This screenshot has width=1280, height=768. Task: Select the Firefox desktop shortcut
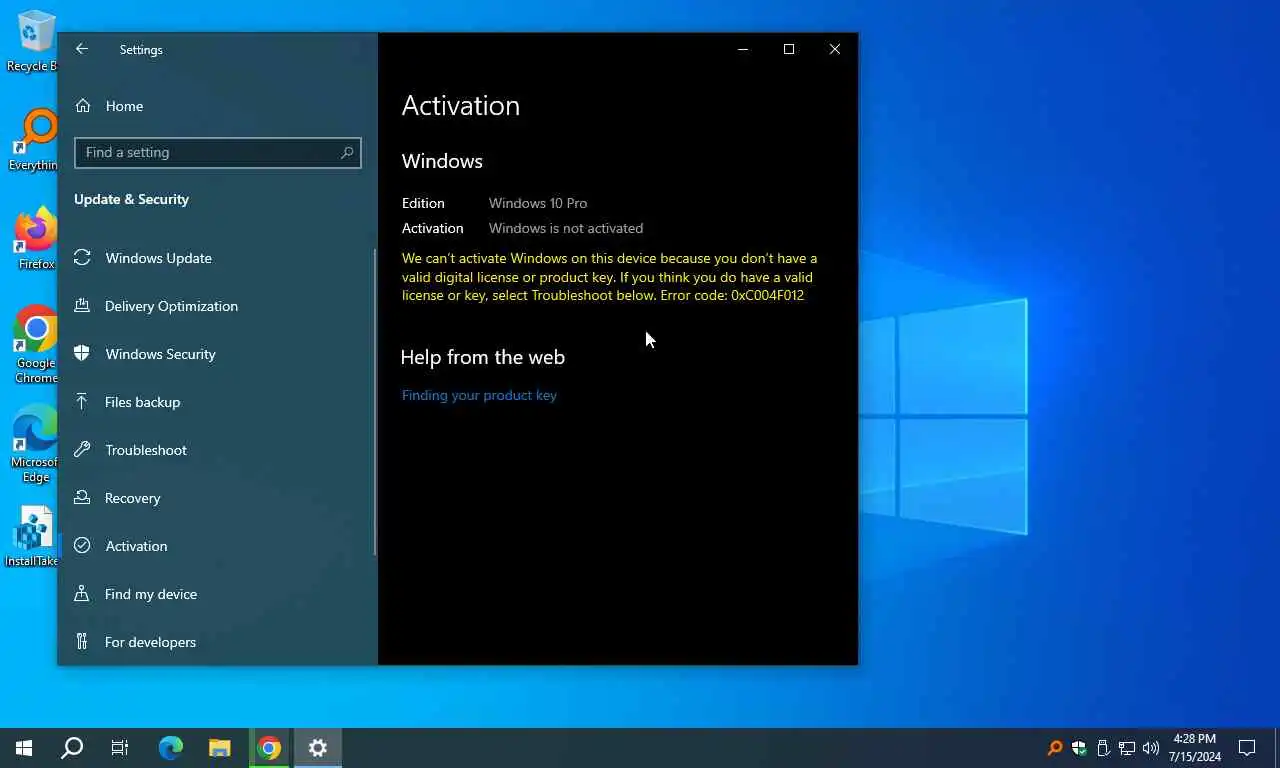(36, 238)
